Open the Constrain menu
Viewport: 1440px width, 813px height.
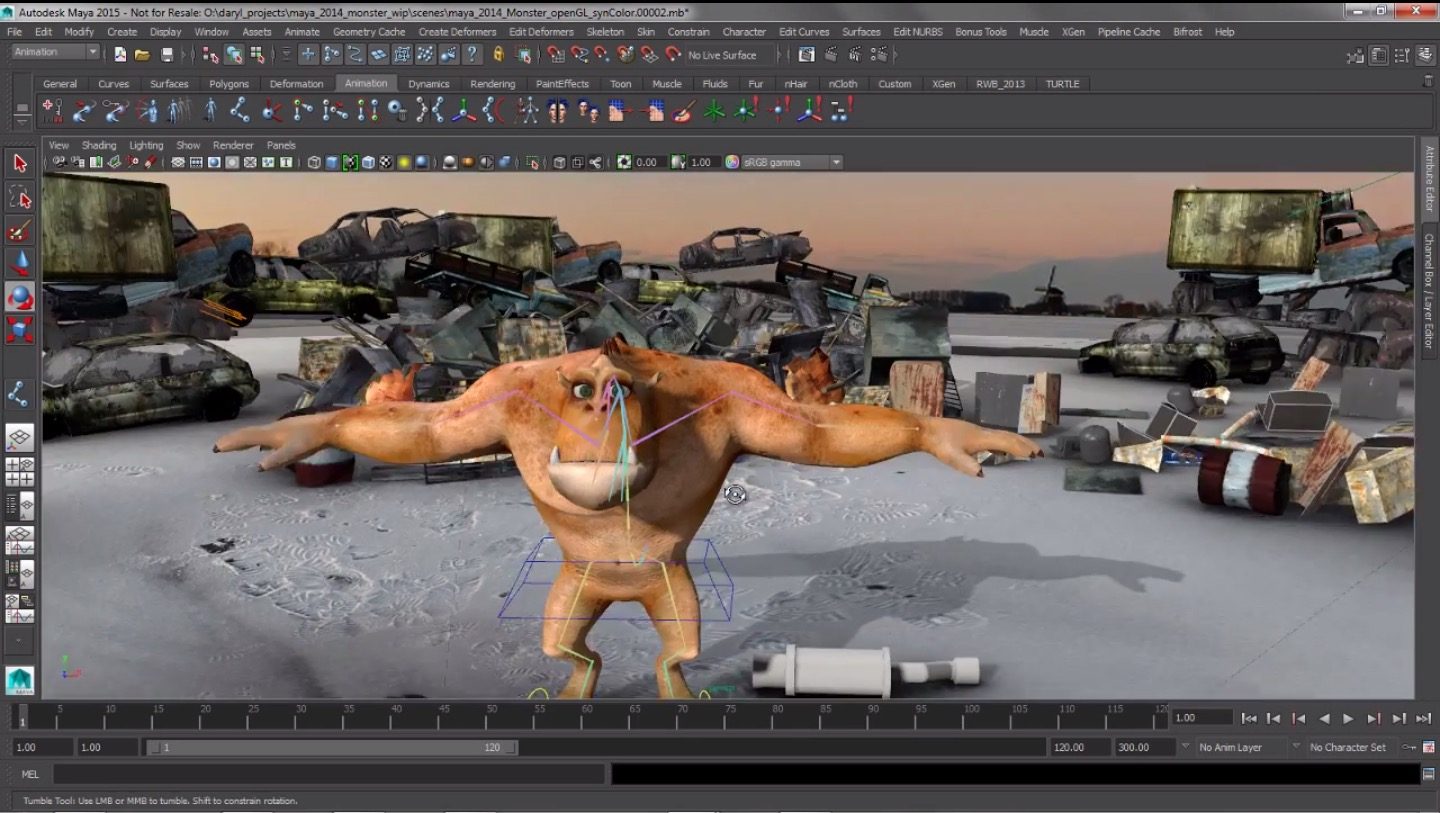tap(688, 31)
